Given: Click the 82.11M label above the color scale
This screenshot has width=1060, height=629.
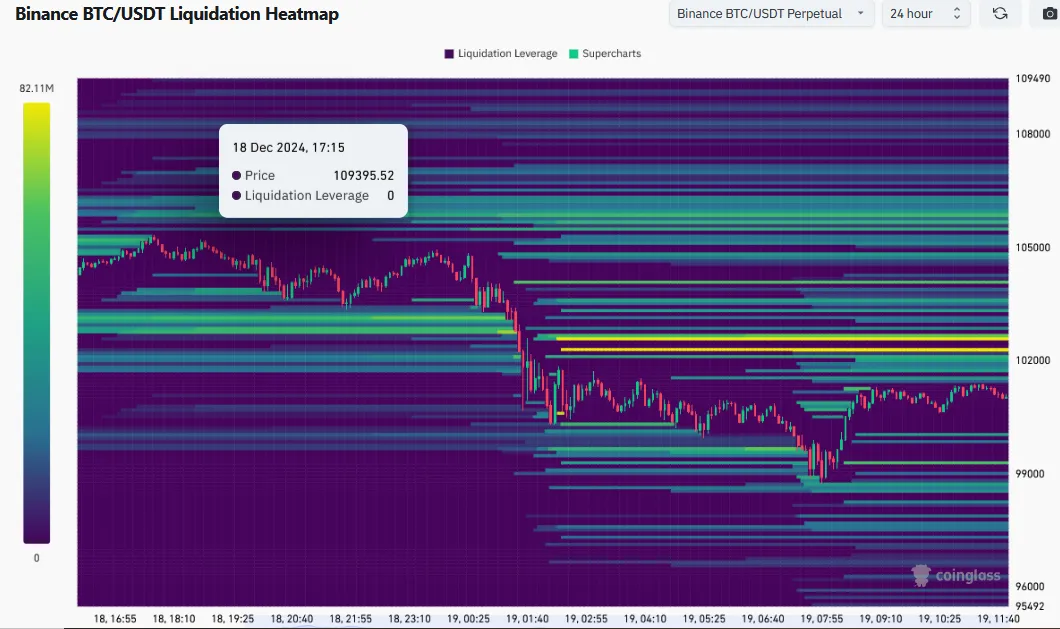Looking at the screenshot, I should click(36, 87).
